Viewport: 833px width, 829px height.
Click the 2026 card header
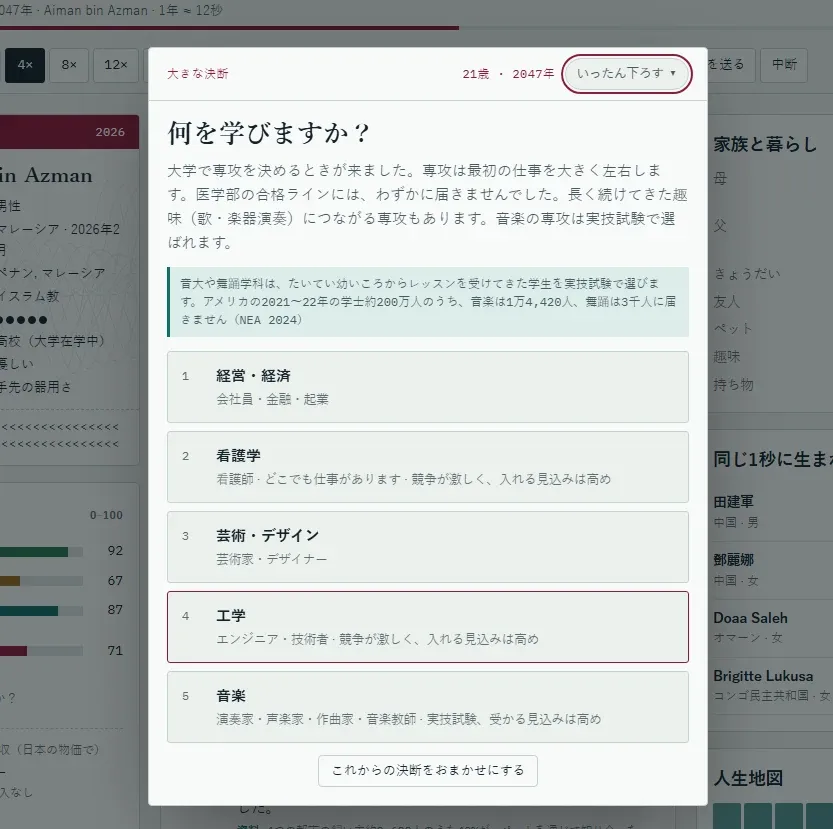click(x=70, y=132)
